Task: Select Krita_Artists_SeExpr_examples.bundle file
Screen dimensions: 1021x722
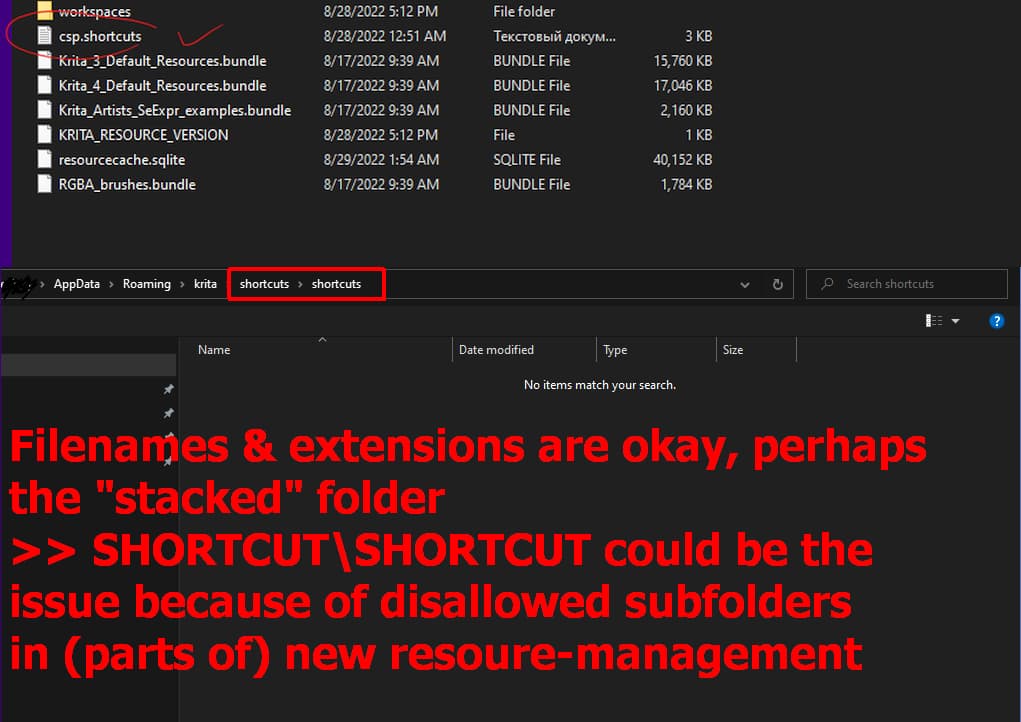Action: (x=175, y=111)
